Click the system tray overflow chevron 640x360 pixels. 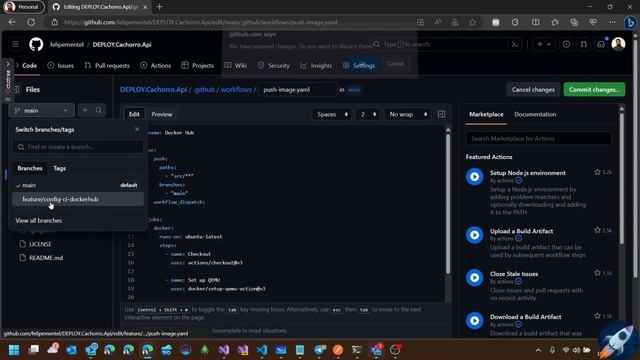pos(538,350)
